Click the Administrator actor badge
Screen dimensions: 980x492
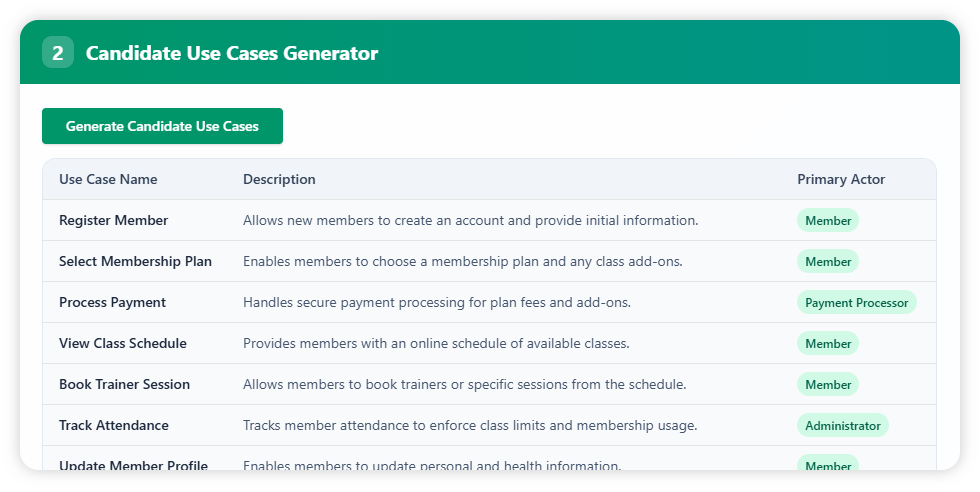tap(842, 426)
